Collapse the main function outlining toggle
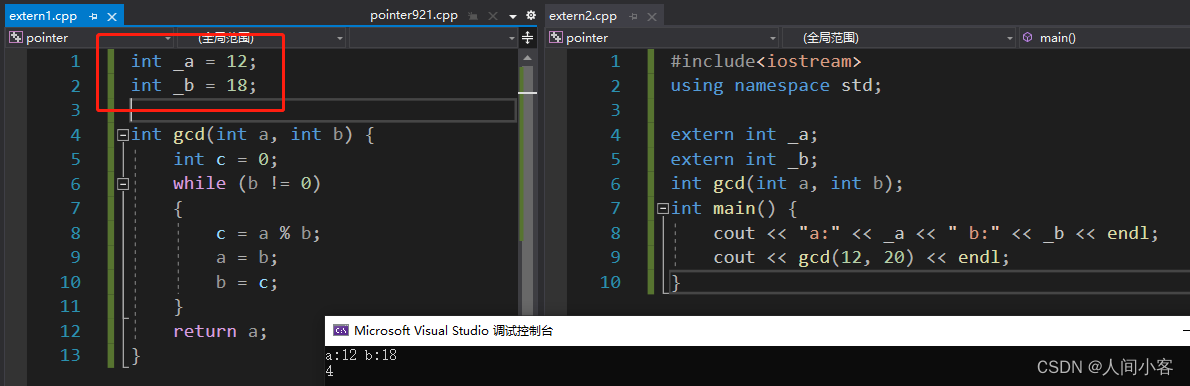 click(663, 208)
